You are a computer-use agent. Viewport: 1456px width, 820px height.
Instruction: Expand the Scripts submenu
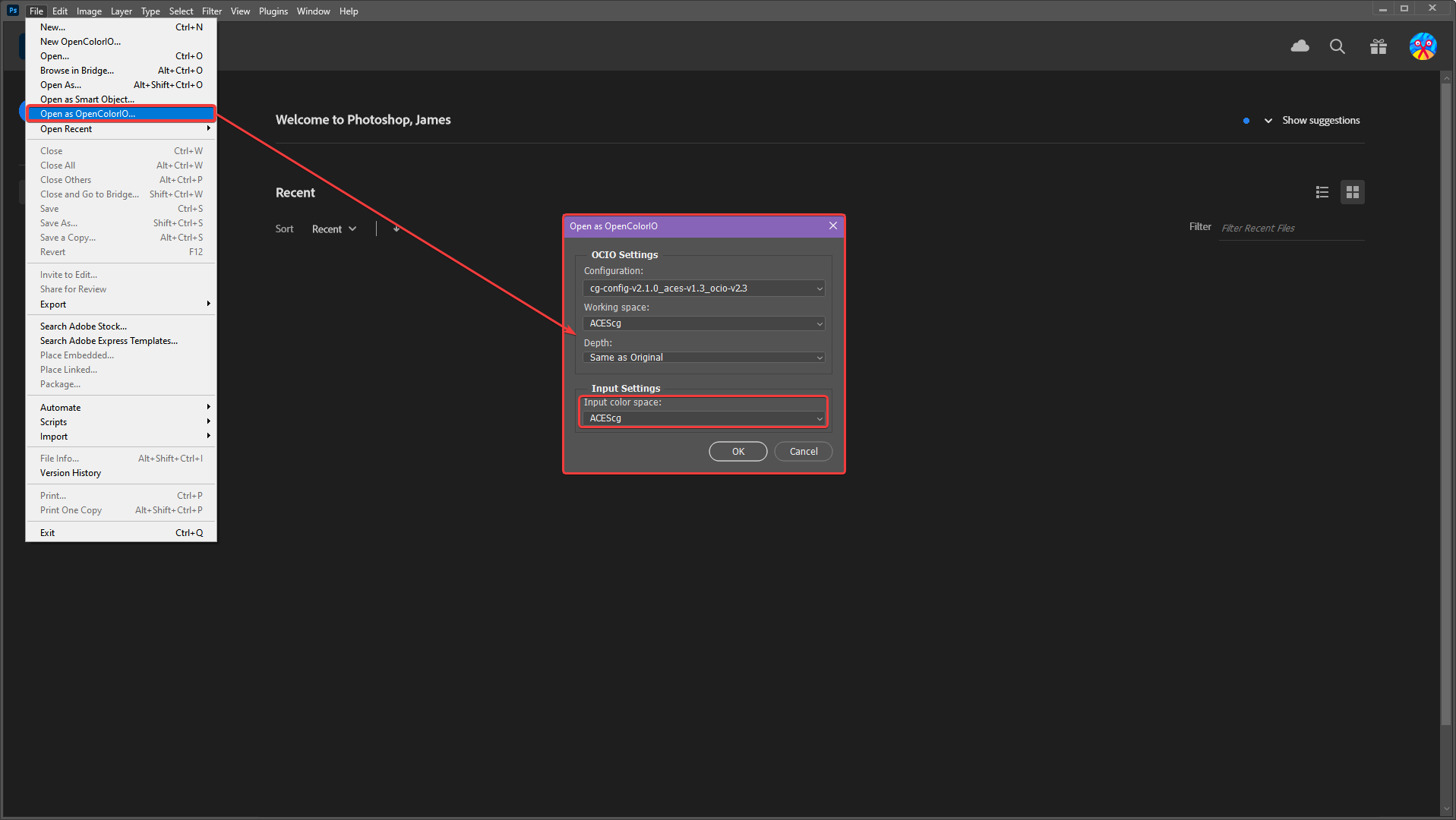pos(121,422)
